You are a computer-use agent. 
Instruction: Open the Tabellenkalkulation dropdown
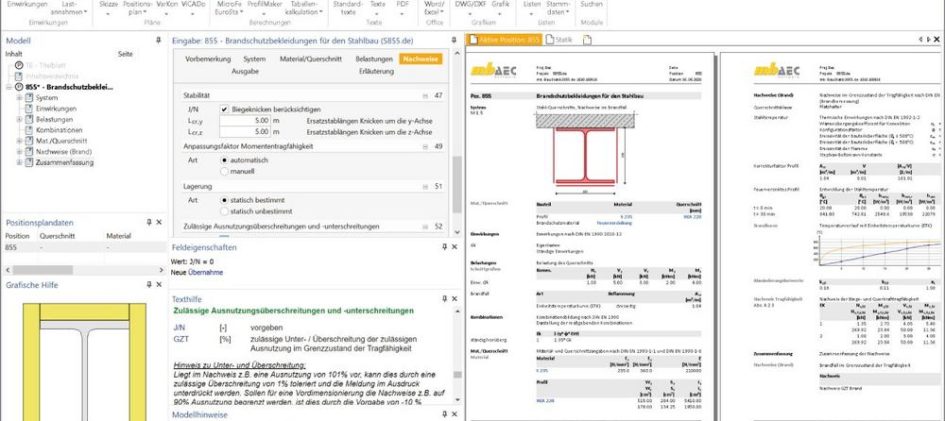pyautogui.click(x=303, y=7)
